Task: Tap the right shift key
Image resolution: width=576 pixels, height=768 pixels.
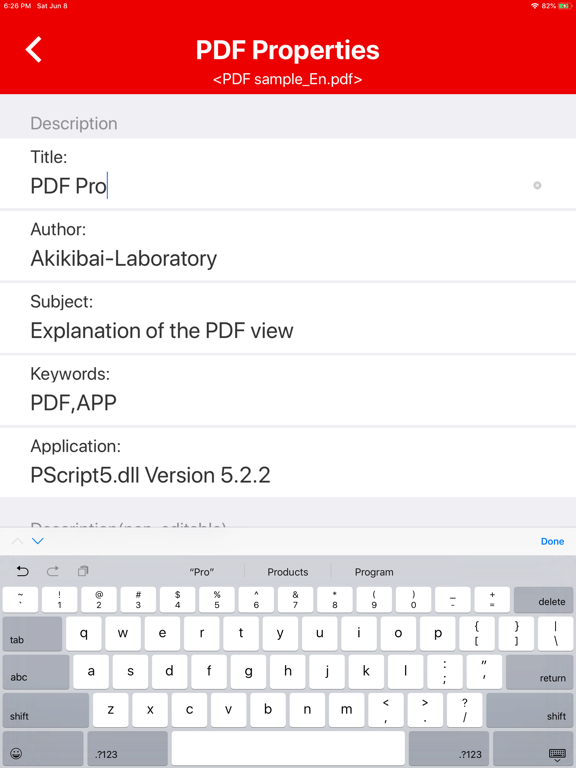Action: point(529,710)
